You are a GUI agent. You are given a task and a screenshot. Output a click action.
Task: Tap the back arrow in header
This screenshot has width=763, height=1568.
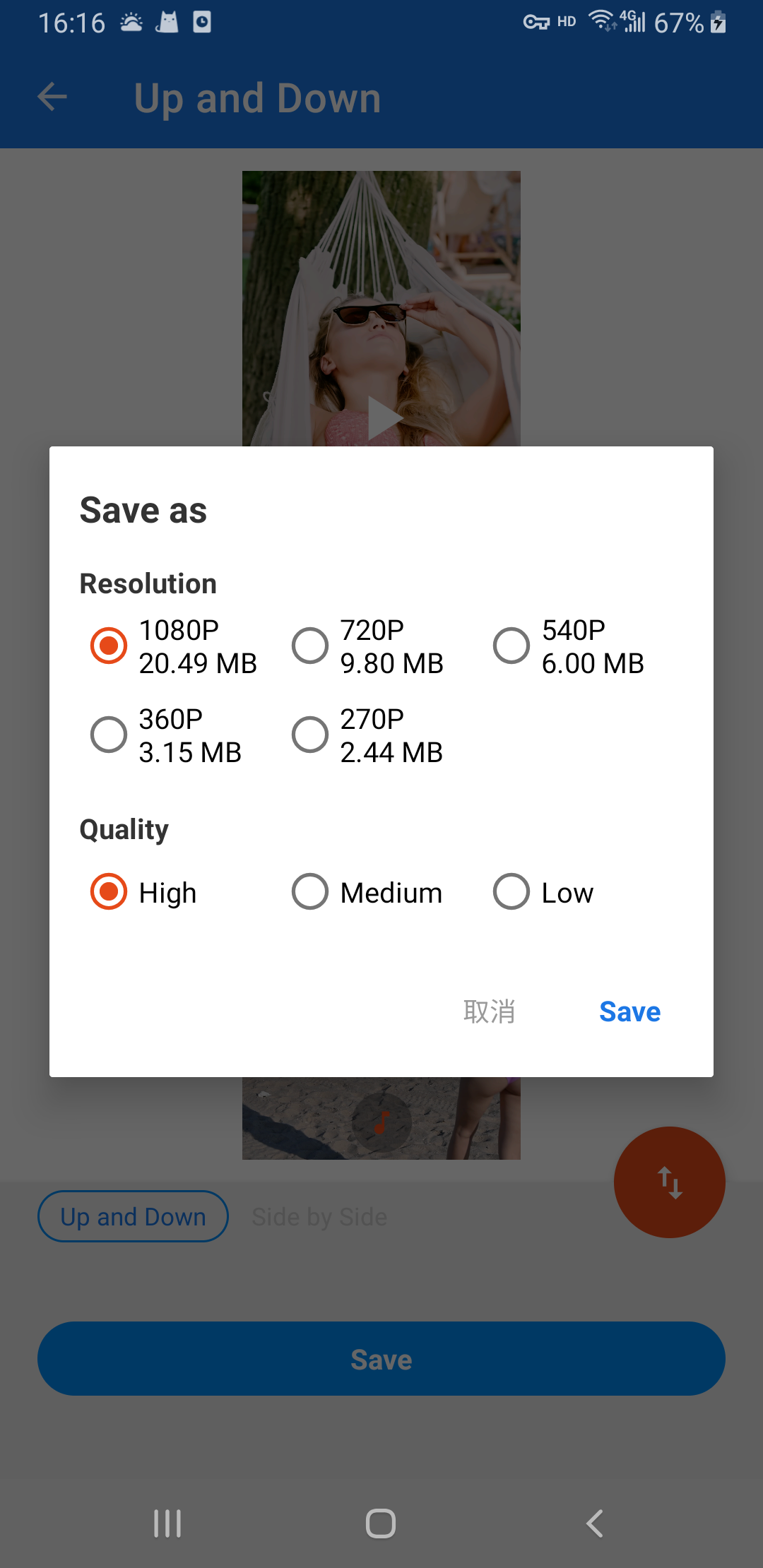[x=52, y=97]
